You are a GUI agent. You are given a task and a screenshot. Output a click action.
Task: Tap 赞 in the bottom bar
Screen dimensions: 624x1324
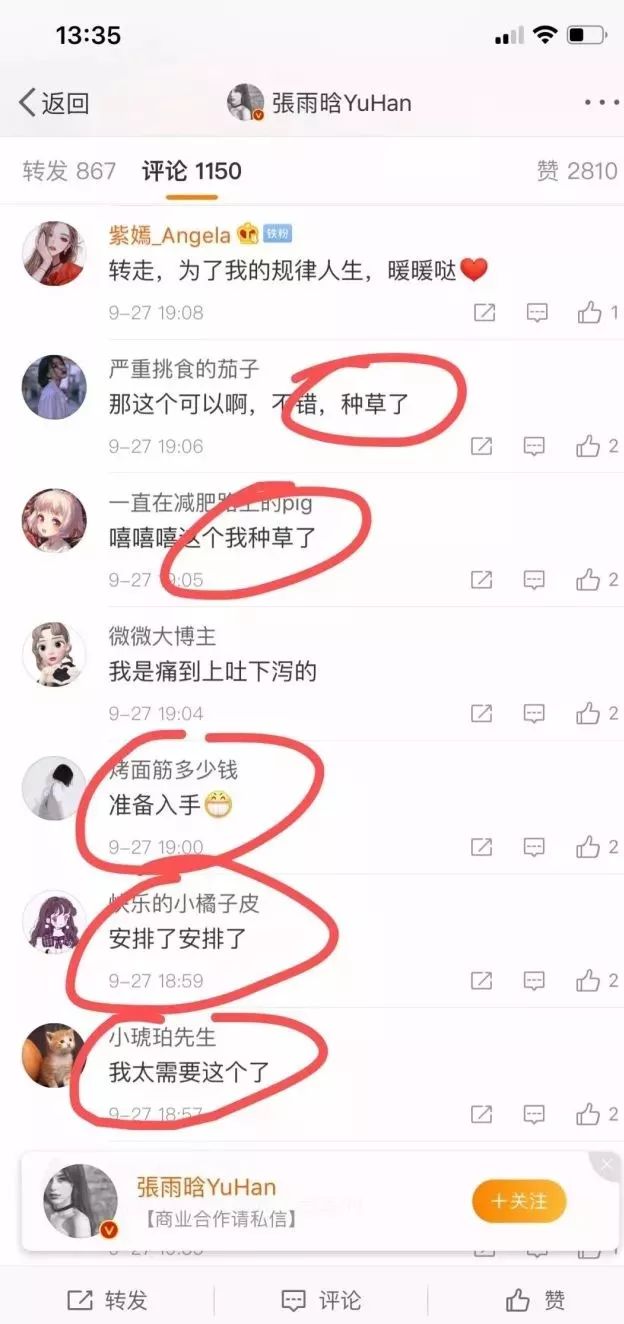[x=535, y=1300]
